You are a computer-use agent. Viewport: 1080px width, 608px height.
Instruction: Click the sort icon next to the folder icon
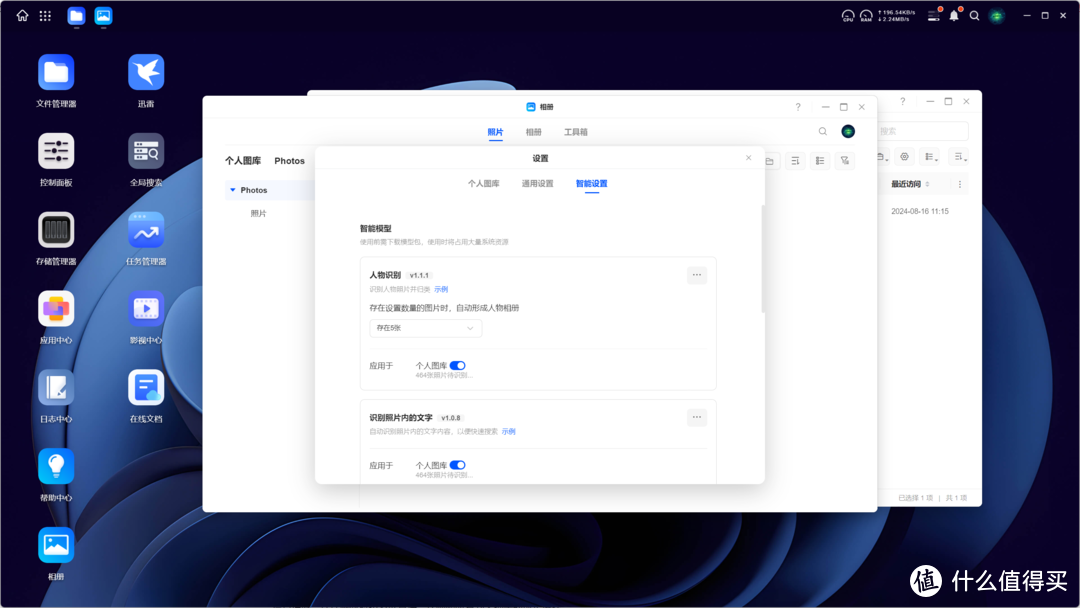(795, 160)
